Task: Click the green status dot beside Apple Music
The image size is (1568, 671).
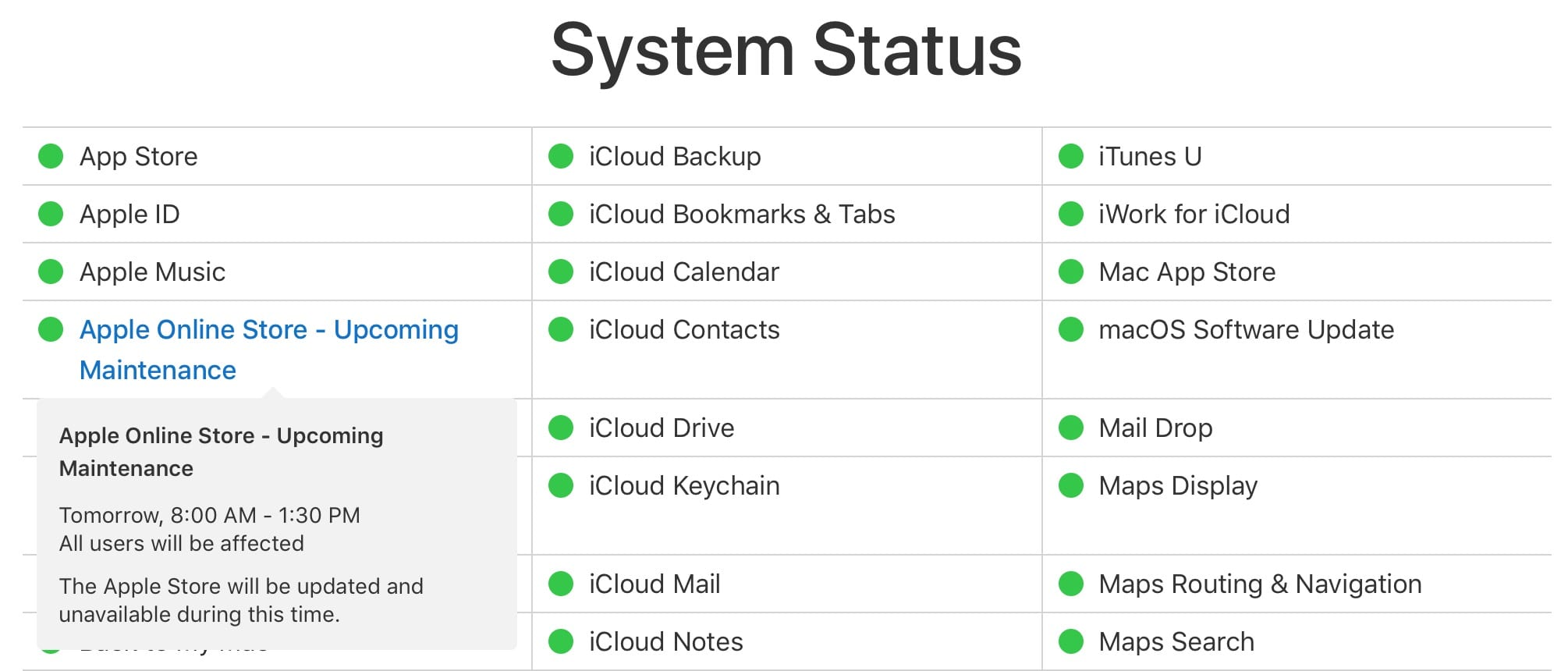Action: [x=51, y=272]
